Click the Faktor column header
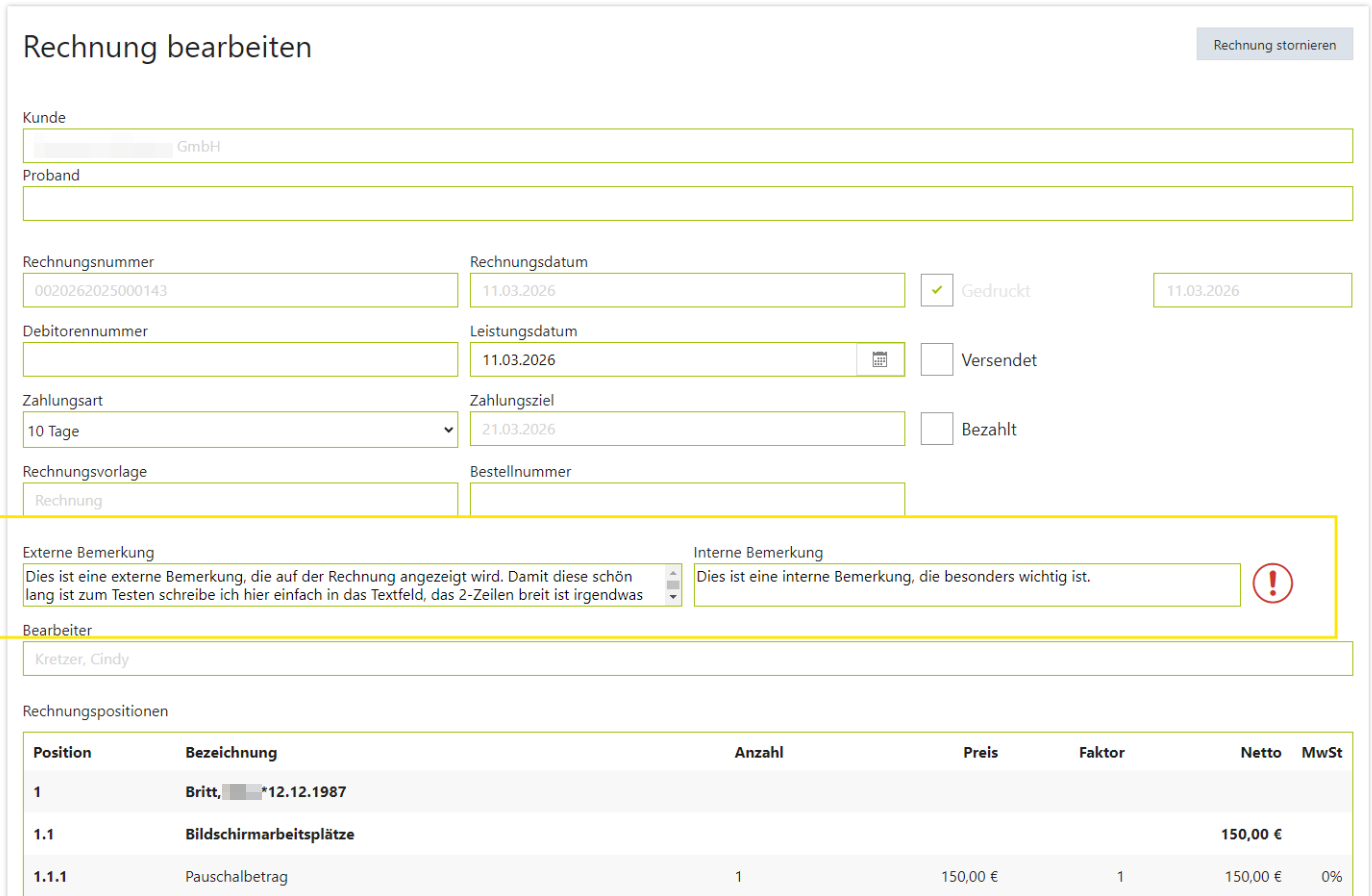The width and height of the screenshot is (1372, 896). coord(1102,752)
